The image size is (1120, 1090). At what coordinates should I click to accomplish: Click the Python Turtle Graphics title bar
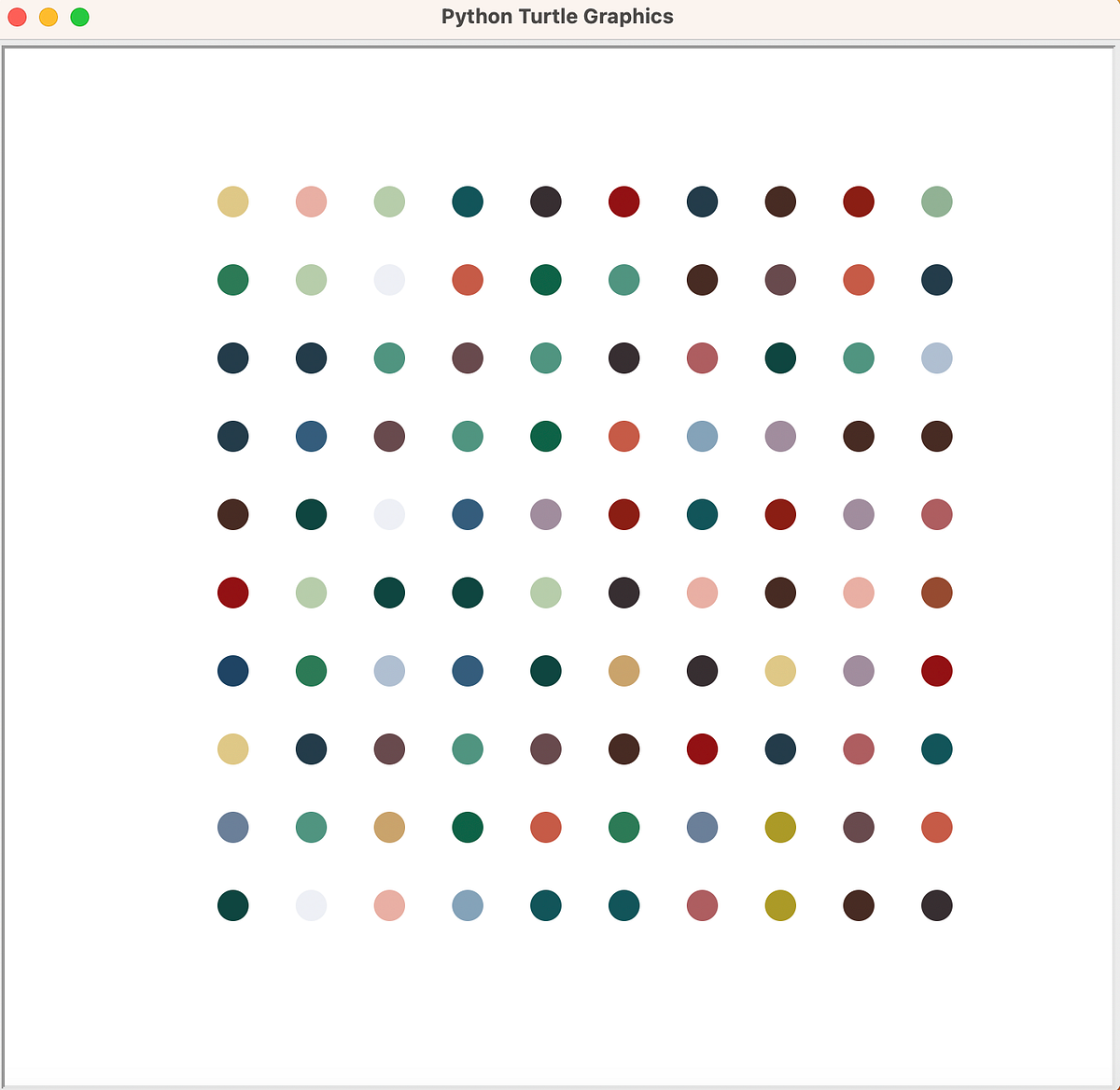click(558, 16)
